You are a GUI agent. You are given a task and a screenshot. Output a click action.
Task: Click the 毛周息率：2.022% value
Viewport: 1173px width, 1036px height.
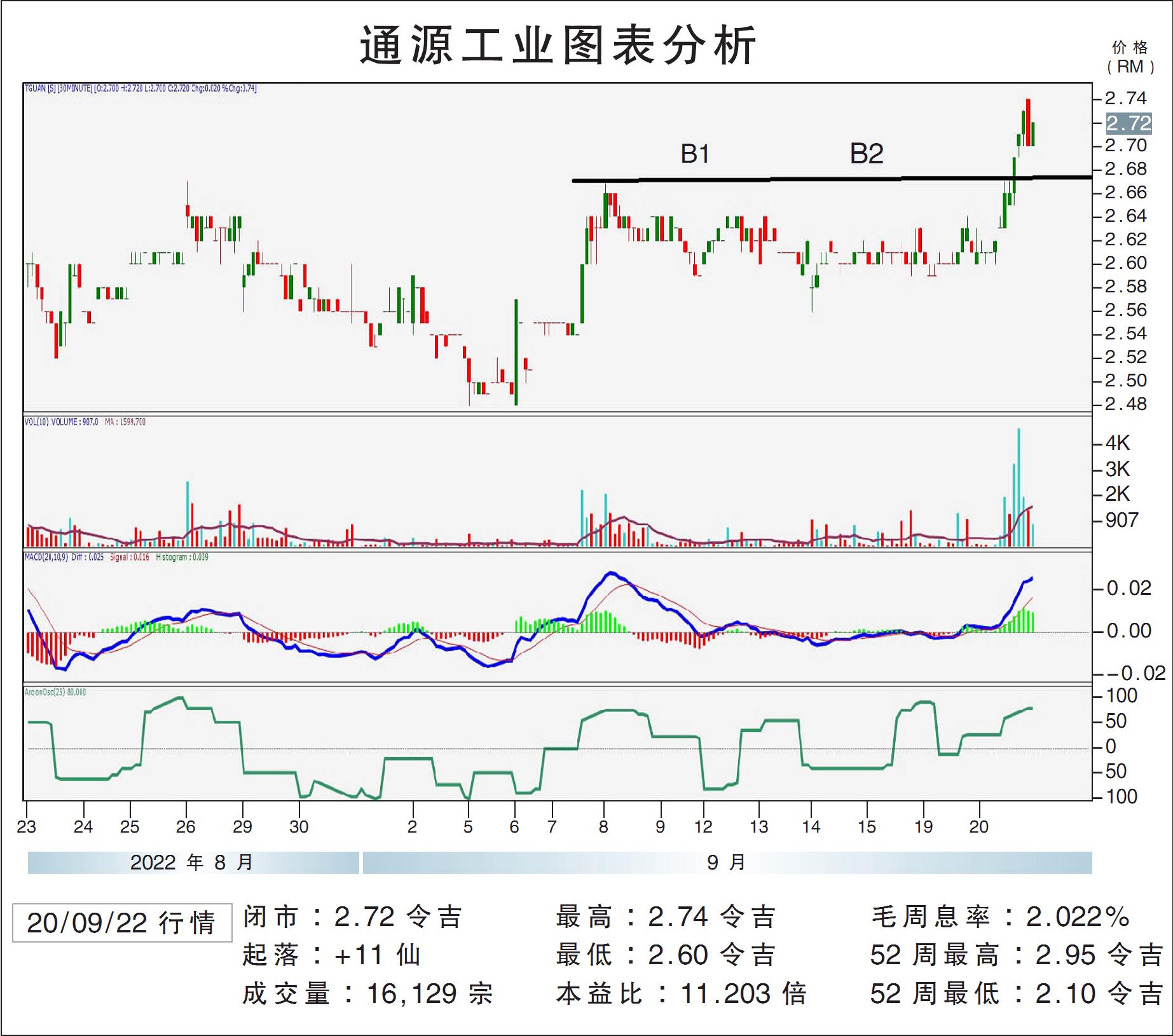point(1001,917)
